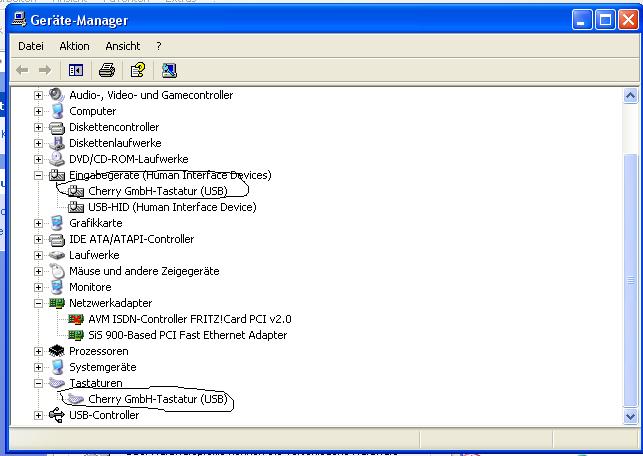643x456 pixels.
Task: Open the Aktion menu
Action: [x=74, y=46]
